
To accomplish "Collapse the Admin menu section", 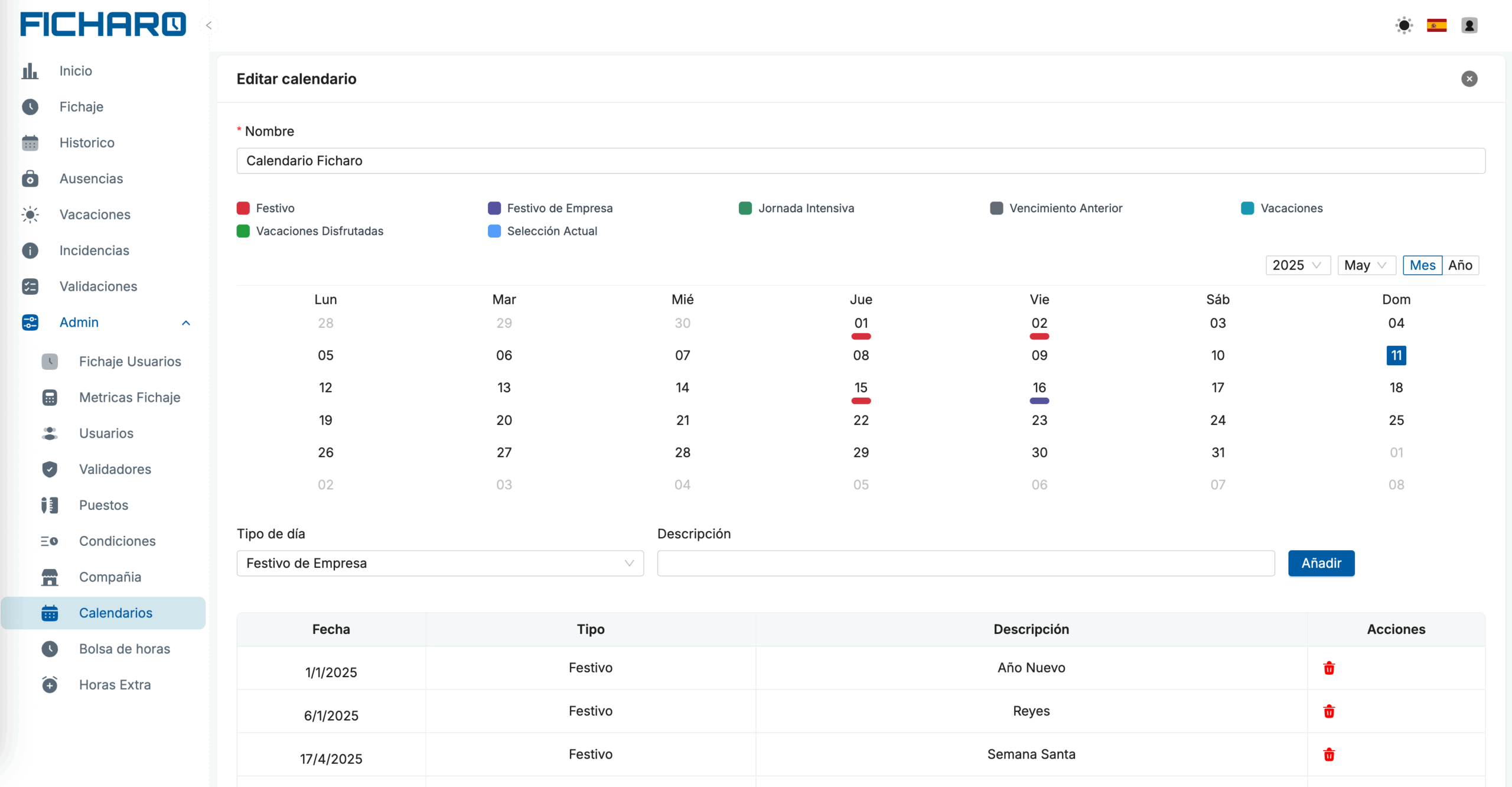I will [x=185, y=323].
